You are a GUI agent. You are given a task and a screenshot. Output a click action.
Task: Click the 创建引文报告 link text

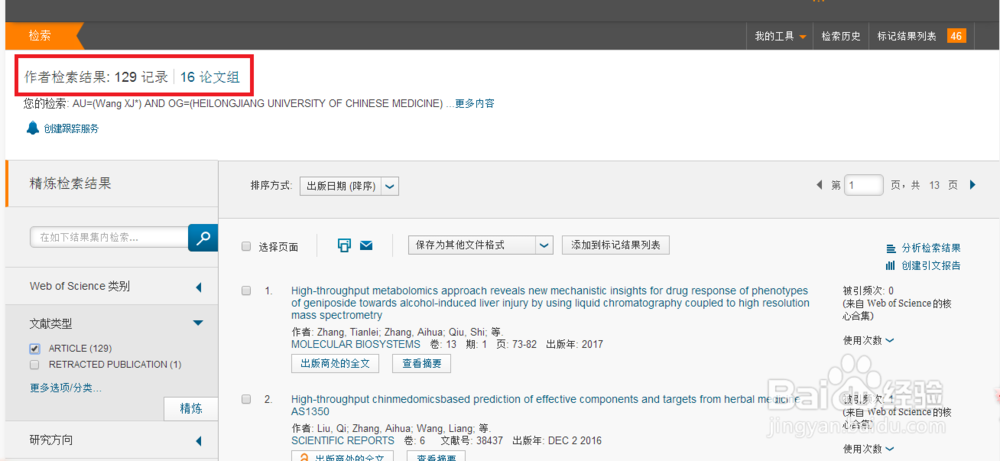click(x=931, y=265)
